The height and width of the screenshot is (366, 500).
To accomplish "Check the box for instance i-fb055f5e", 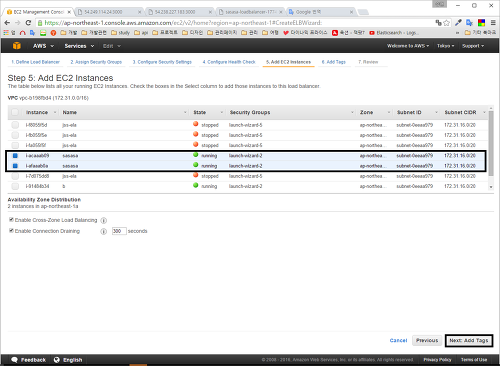I will 15,135.
